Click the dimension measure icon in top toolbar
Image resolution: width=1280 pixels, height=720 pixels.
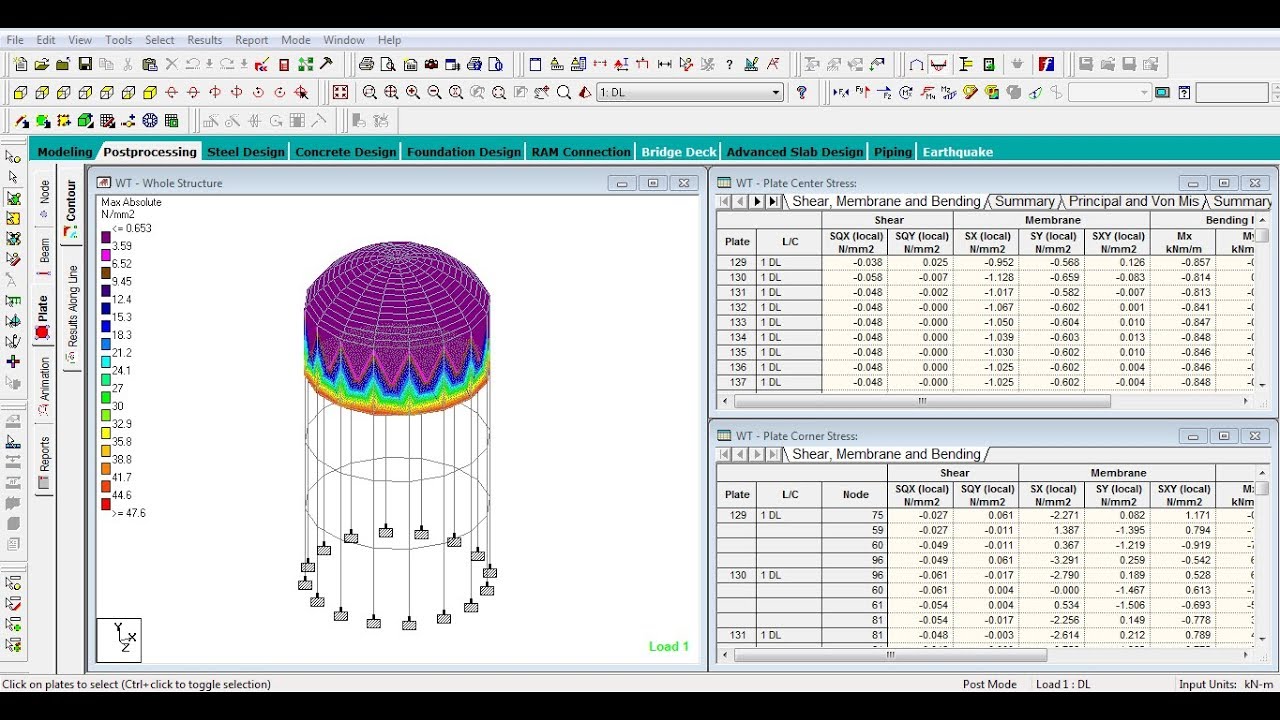click(x=664, y=64)
